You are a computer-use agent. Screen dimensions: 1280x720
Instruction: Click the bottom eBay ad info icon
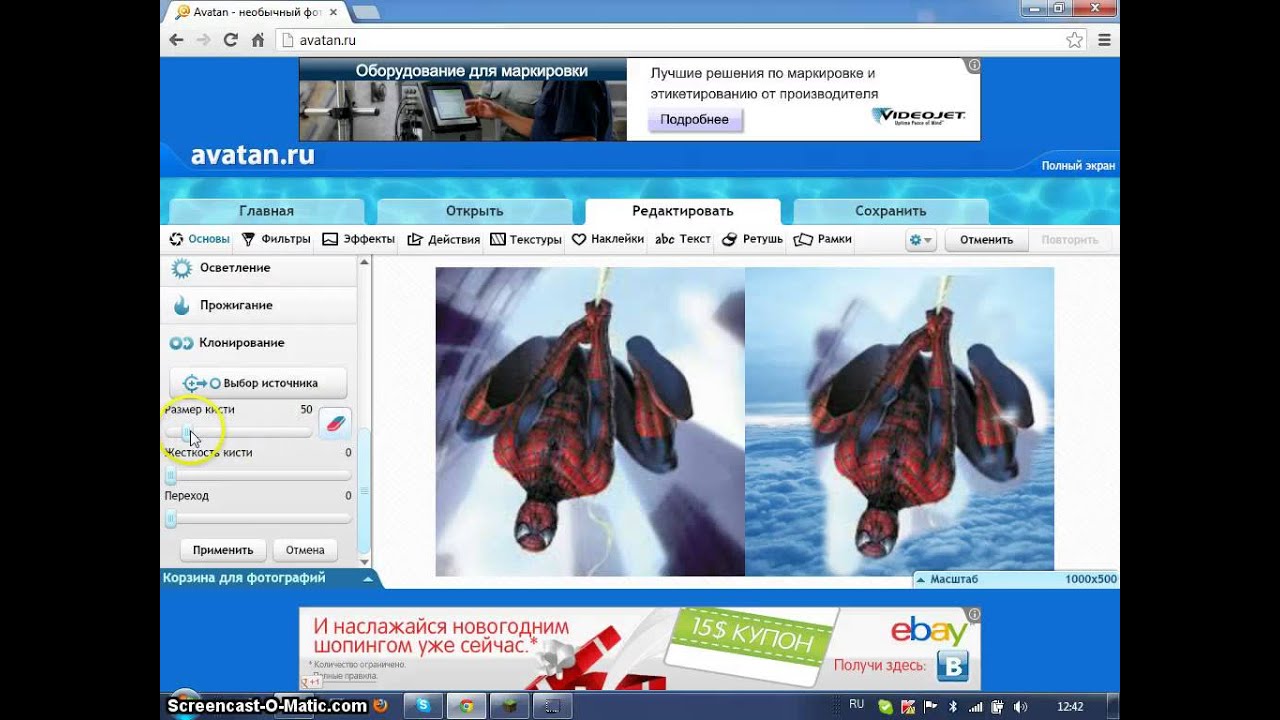973,614
